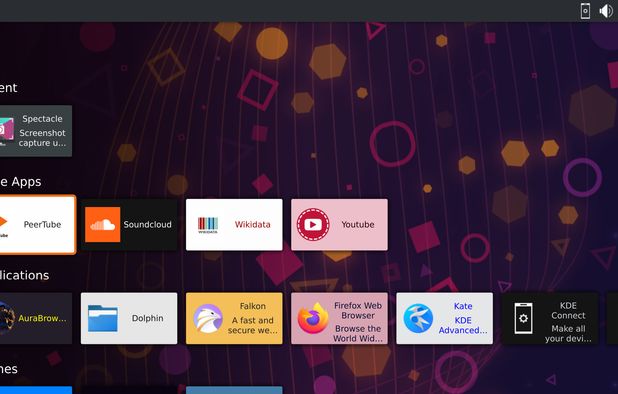Screen dimensions: 618x394
Task: Click the KDE Connect phone icon tile
Action: coord(523,318)
